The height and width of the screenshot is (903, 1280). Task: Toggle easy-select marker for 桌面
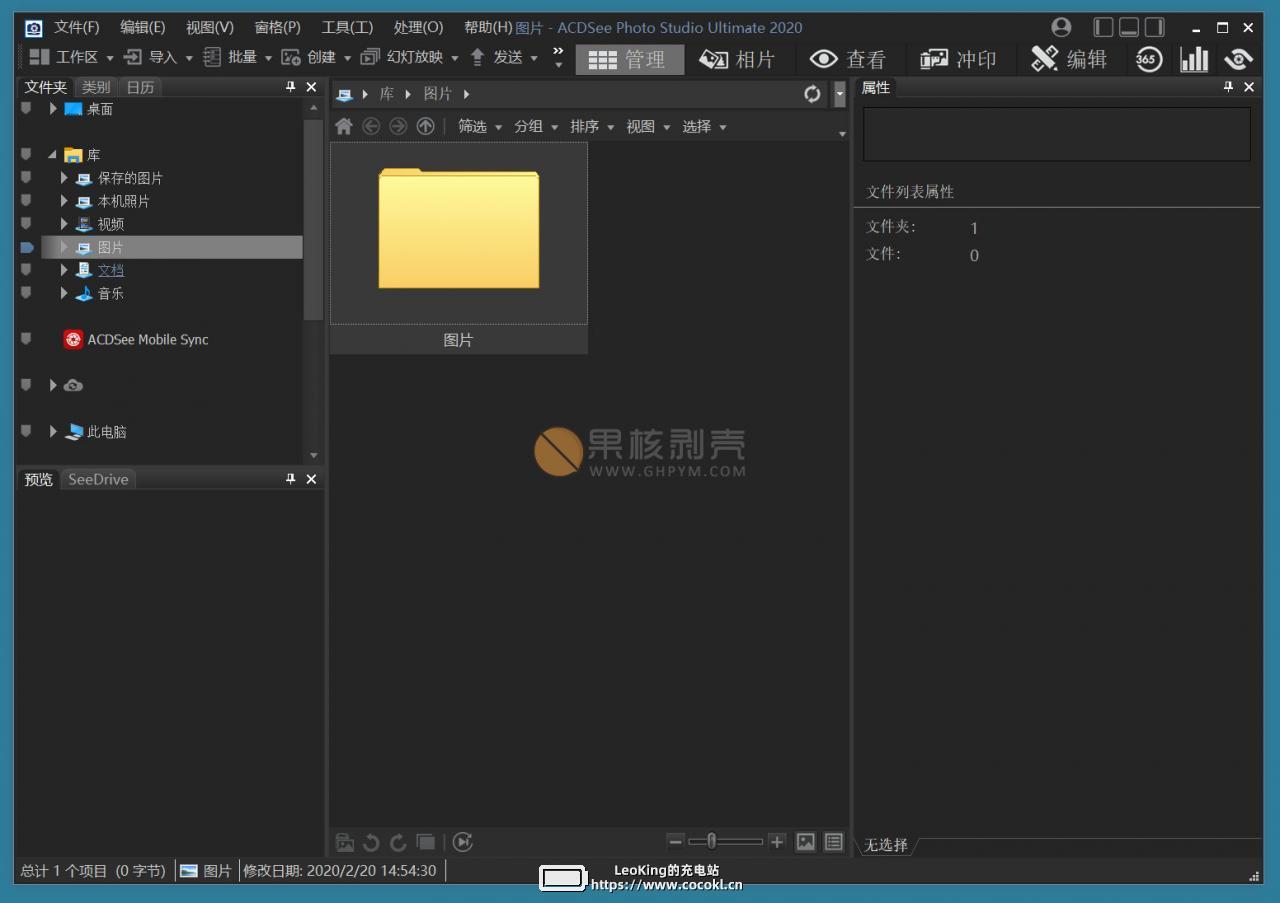pos(26,109)
